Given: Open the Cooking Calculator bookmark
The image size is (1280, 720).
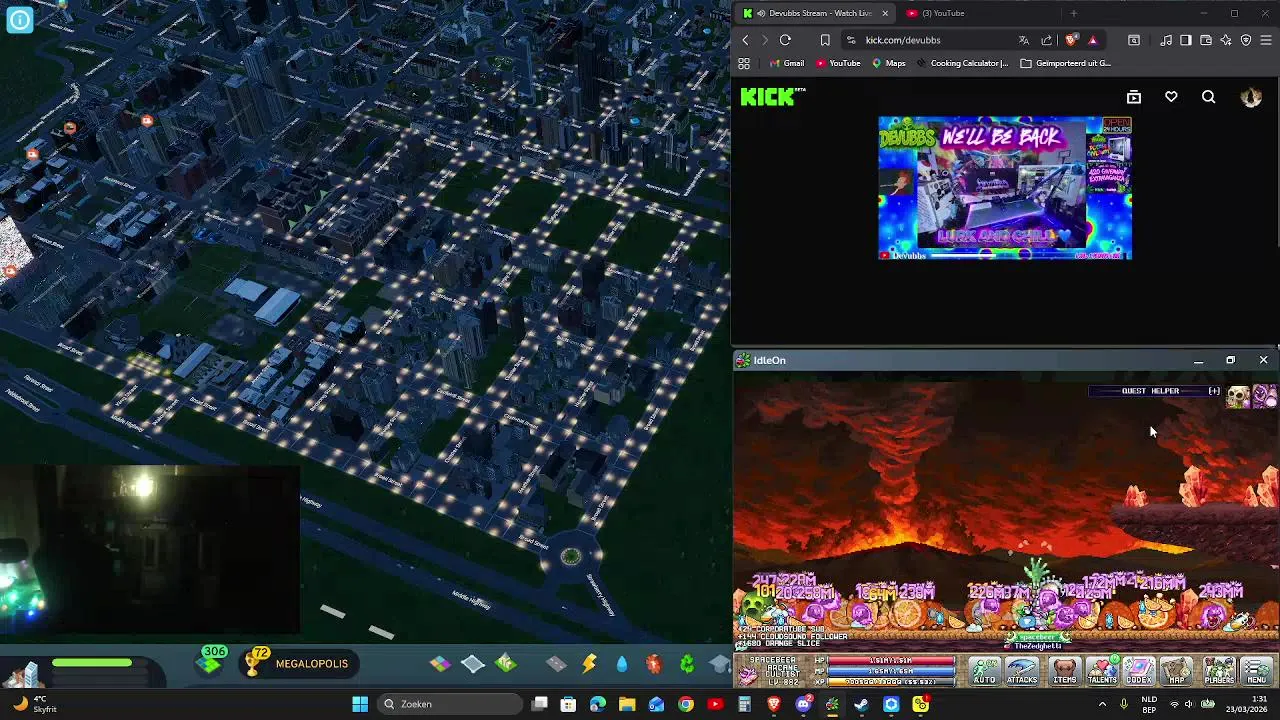Looking at the screenshot, I should pos(962,63).
